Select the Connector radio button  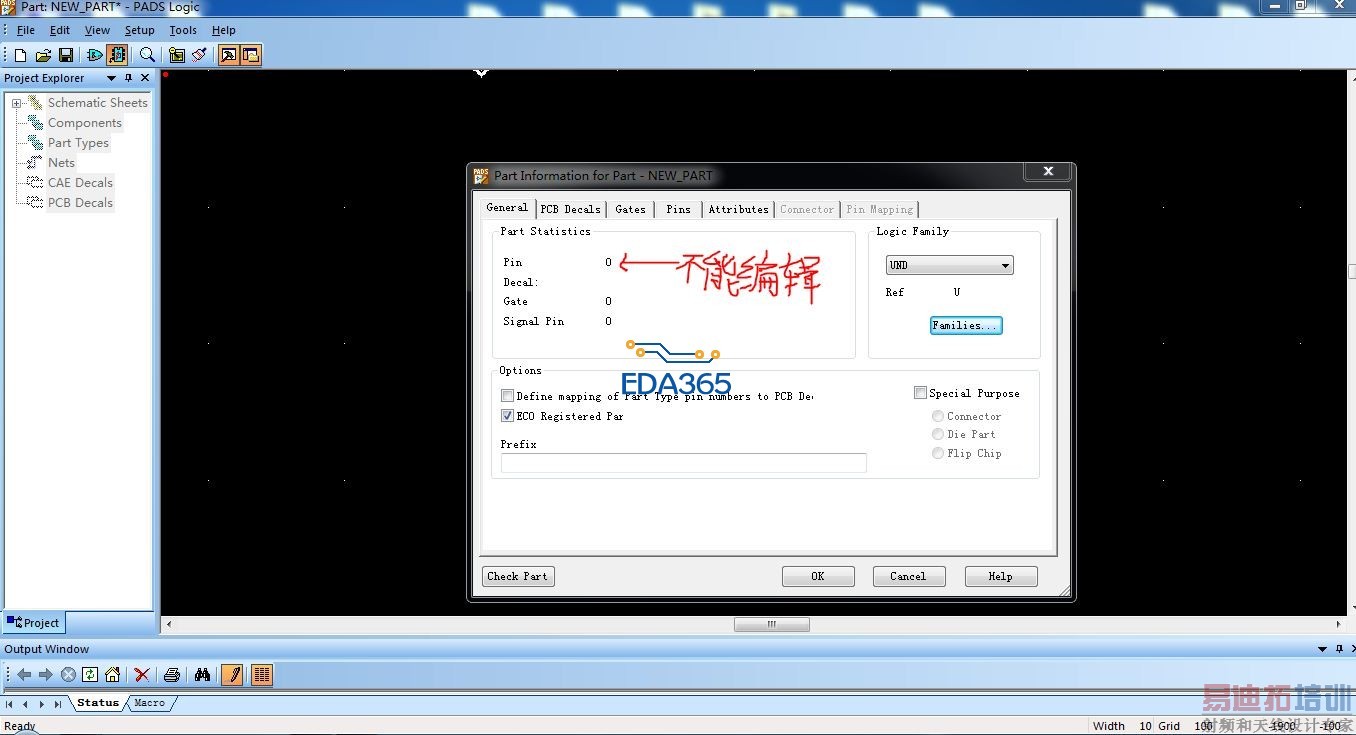(938, 416)
